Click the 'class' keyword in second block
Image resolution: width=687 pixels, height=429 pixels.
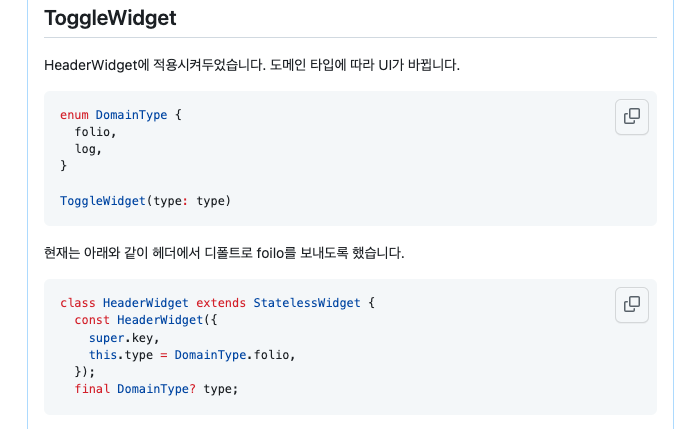pyautogui.click(x=78, y=303)
